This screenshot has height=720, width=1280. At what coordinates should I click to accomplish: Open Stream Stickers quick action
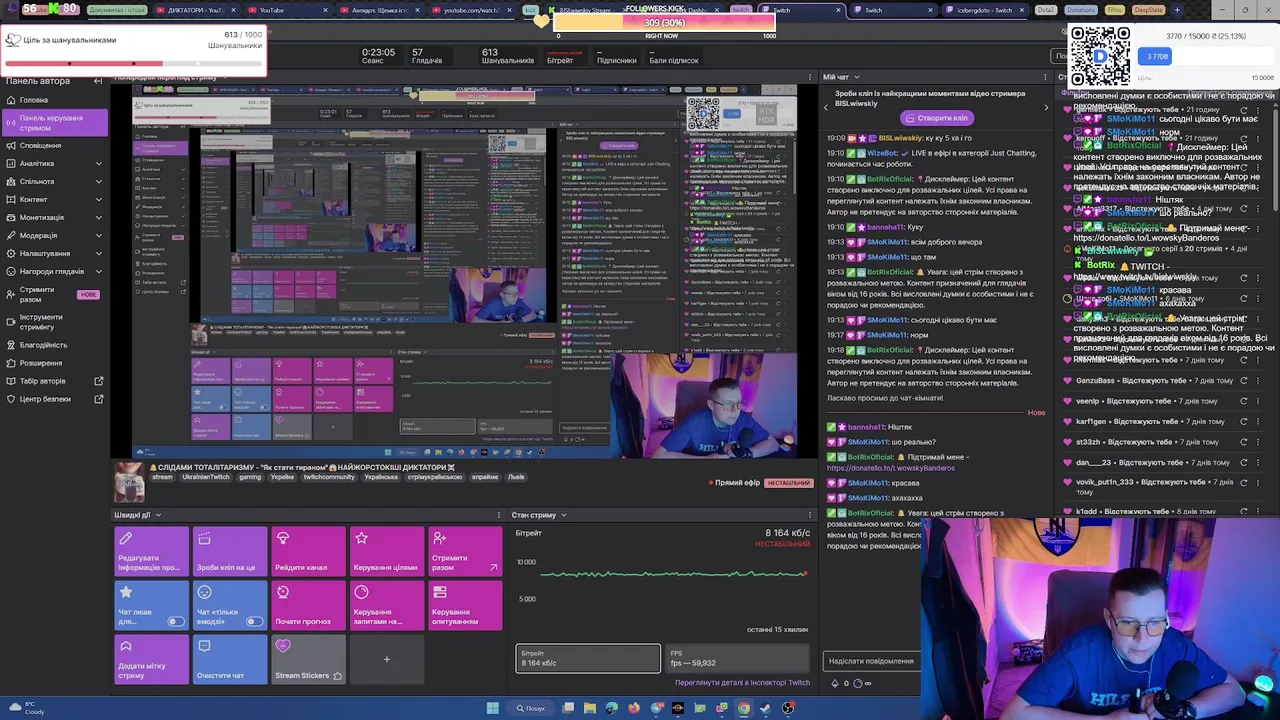308,660
